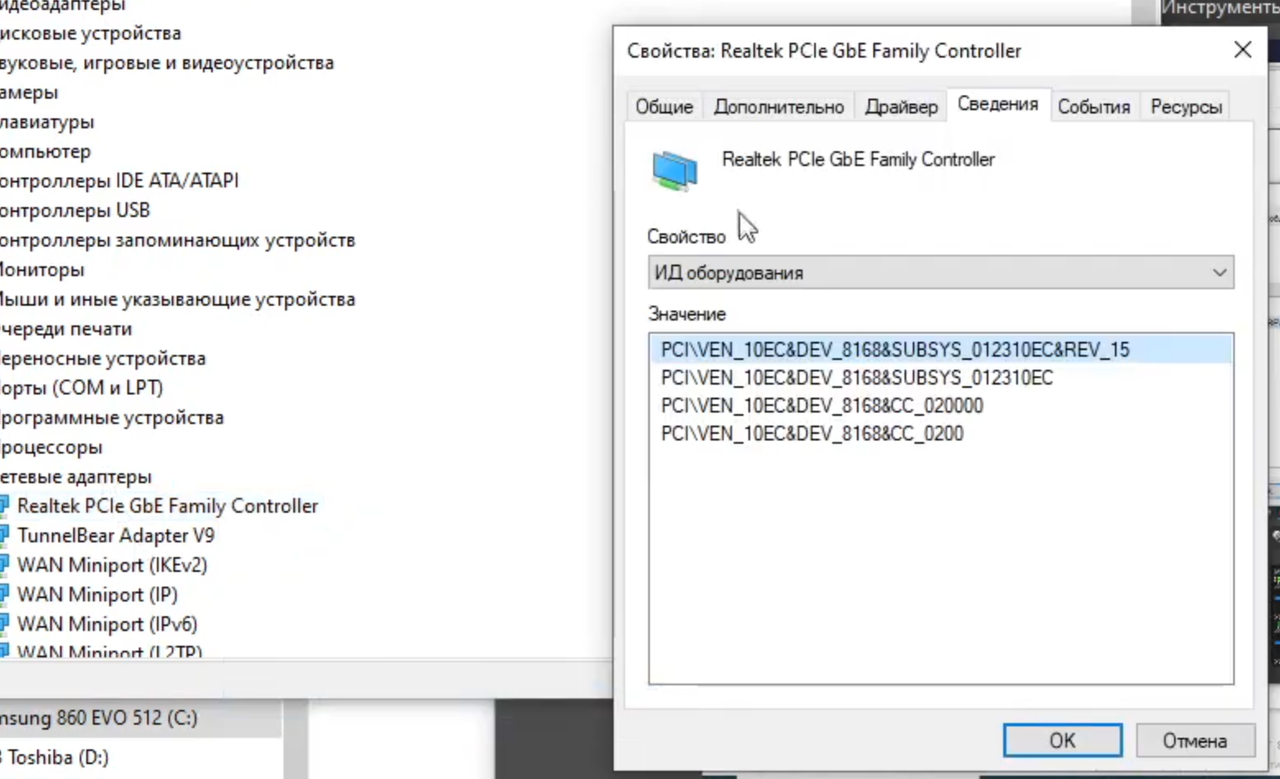This screenshot has width=1280, height=779.
Task: Select the Программные устройства category
Action: pos(112,417)
